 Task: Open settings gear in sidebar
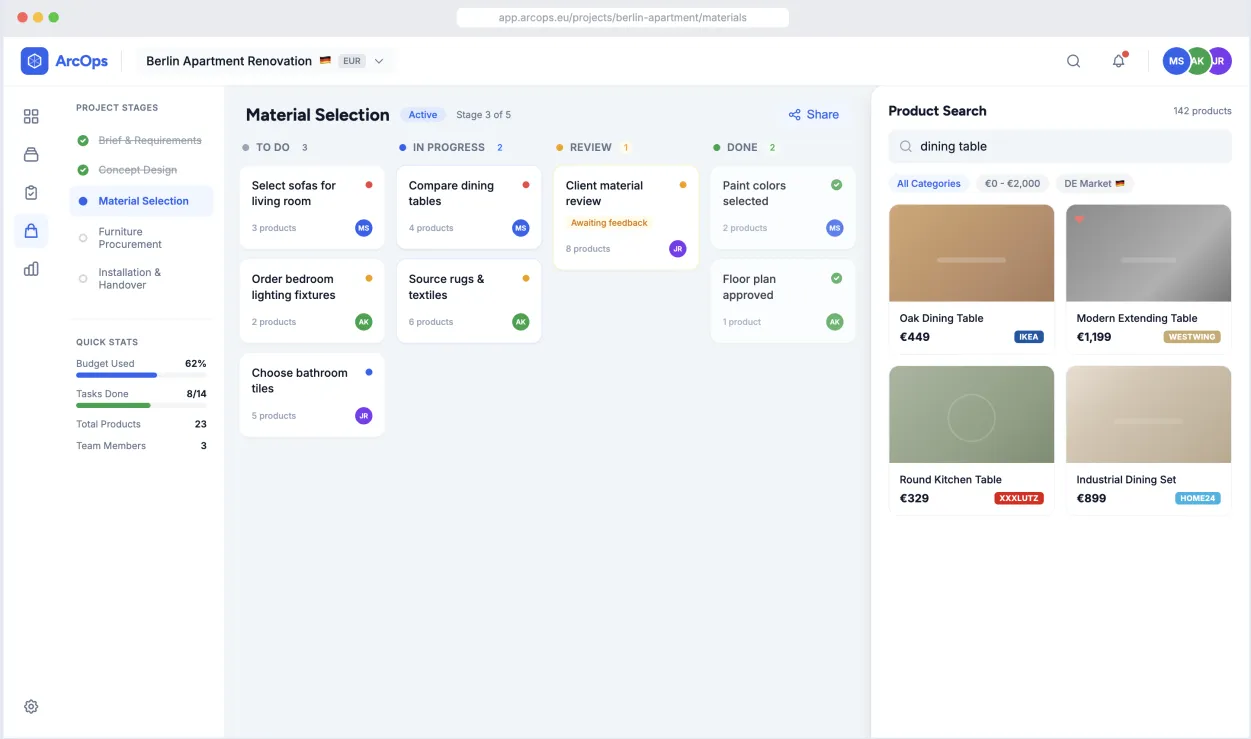[31, 707]
